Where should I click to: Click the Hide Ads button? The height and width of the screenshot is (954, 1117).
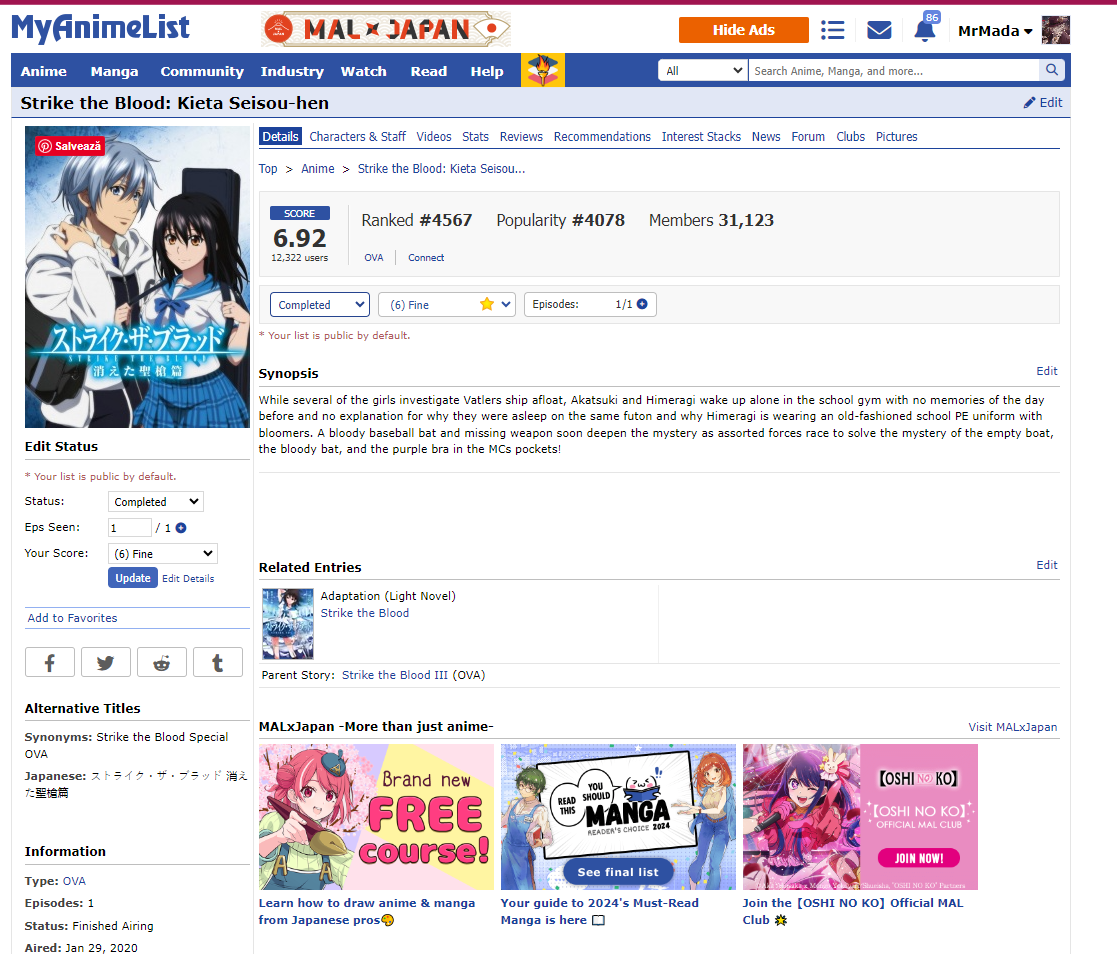click(744, 30)
